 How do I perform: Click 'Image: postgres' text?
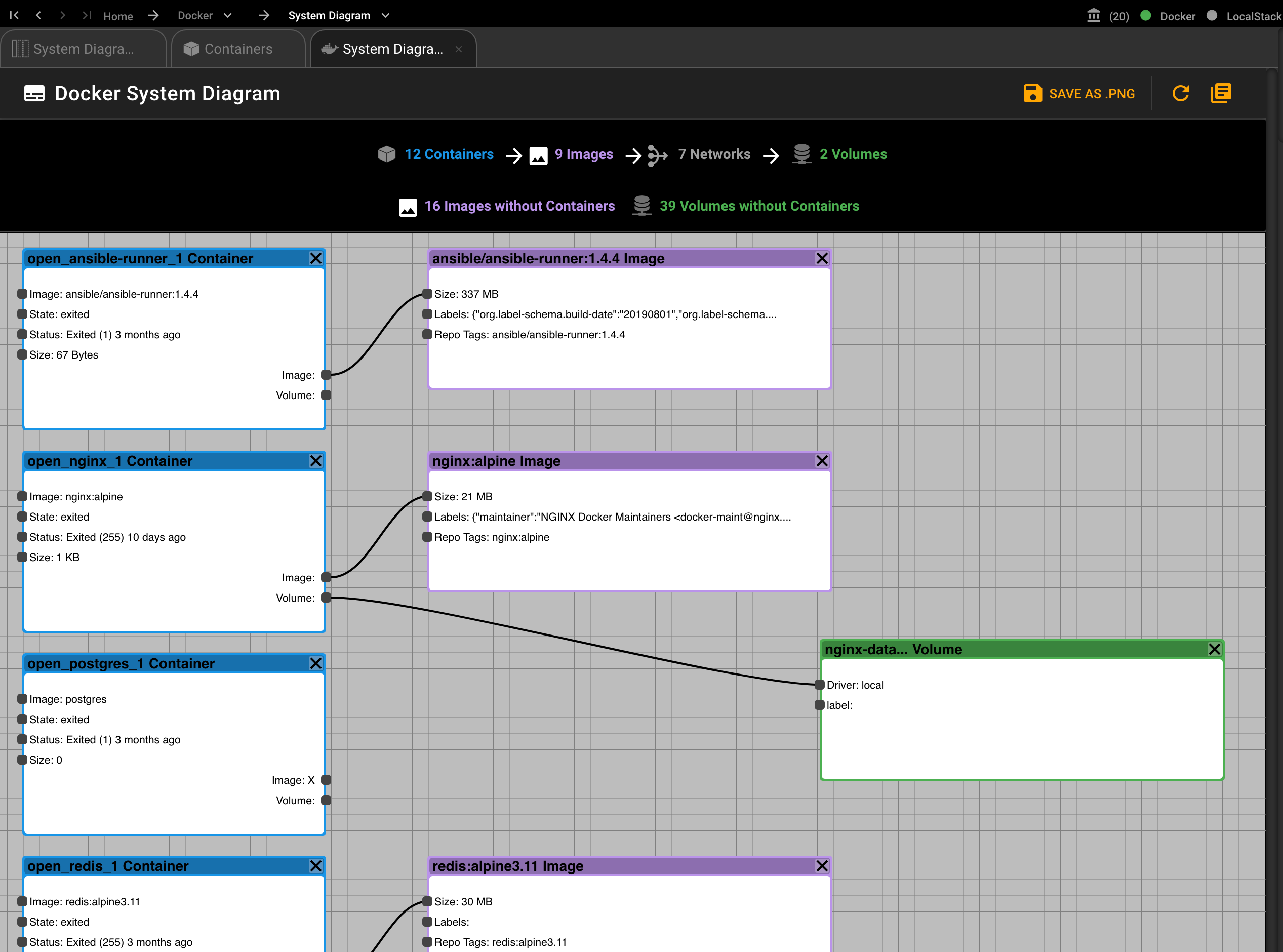click(x=68, y=699)
